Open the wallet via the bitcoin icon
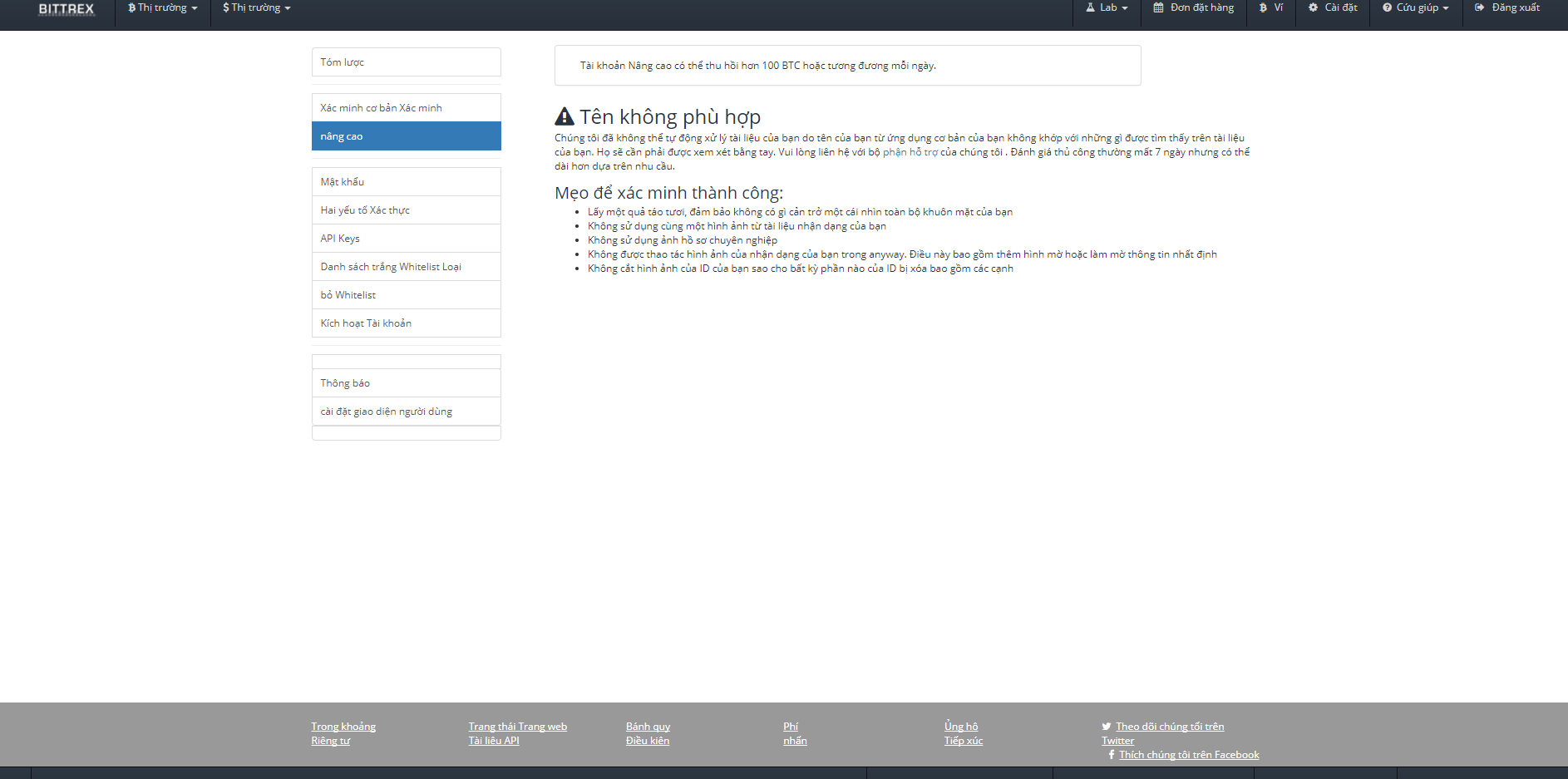The height and width of the screenshot is (779, 1568). 1263,7
